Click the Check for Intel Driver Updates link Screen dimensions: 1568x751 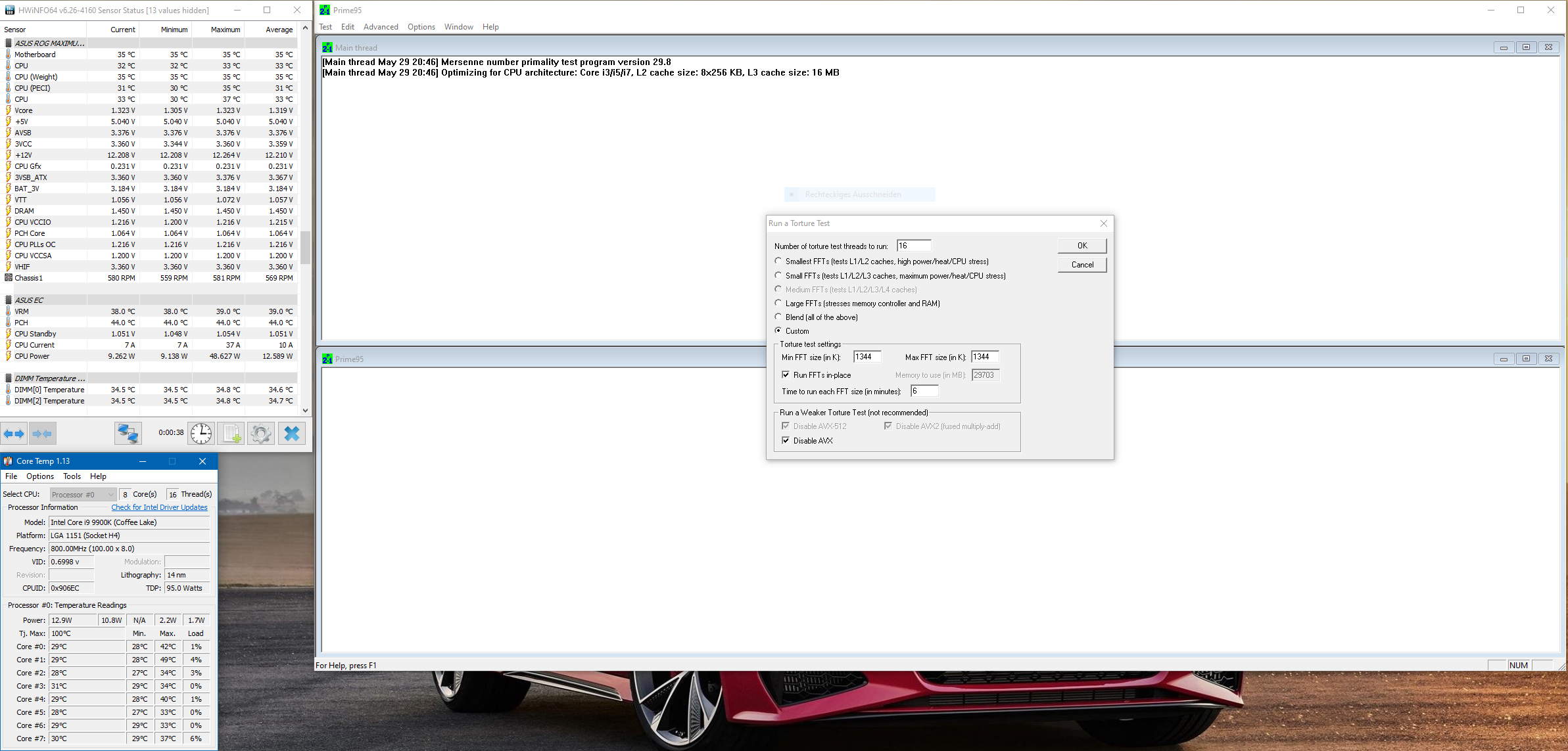click(x=159, y=507)
